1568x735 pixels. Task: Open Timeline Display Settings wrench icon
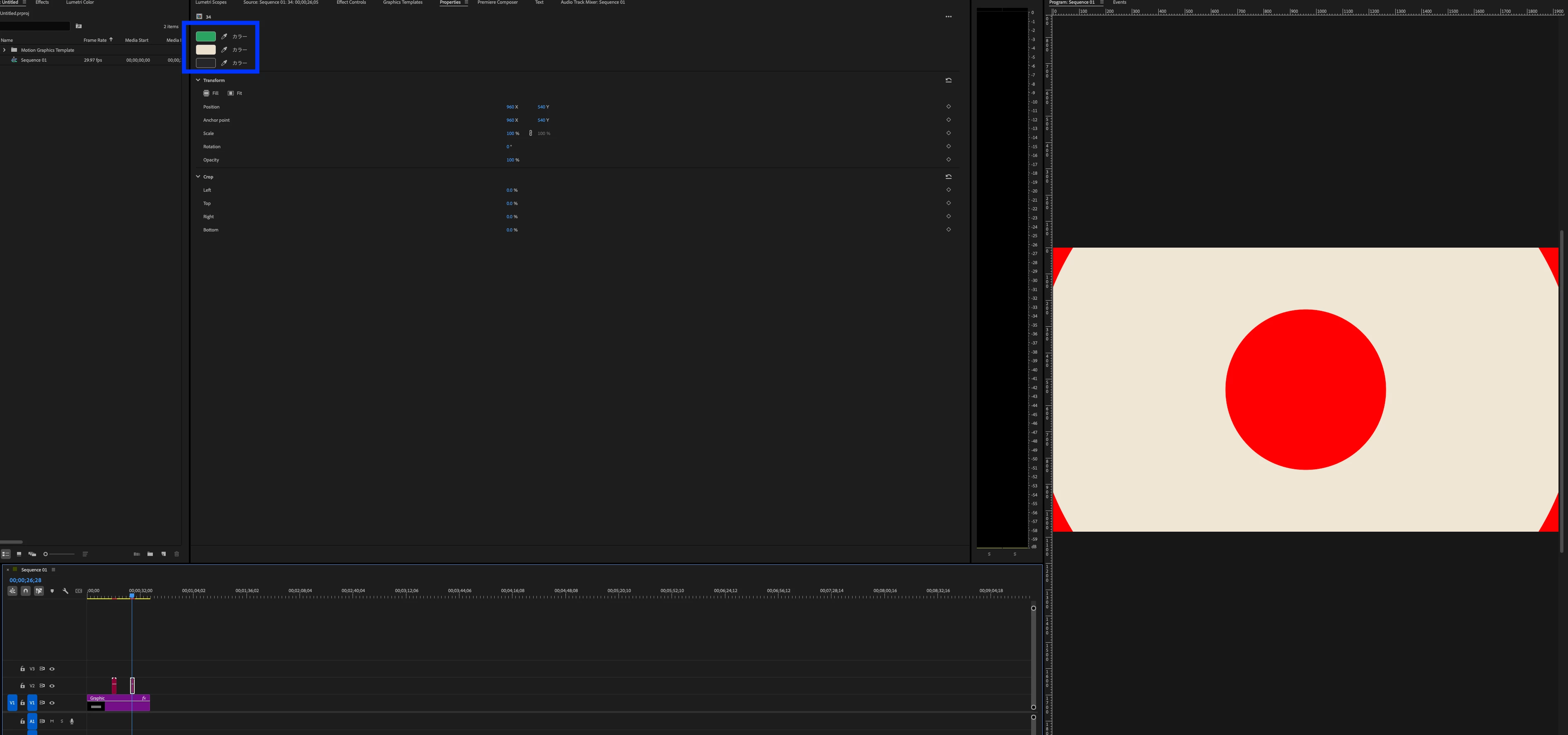coord(66,591)
